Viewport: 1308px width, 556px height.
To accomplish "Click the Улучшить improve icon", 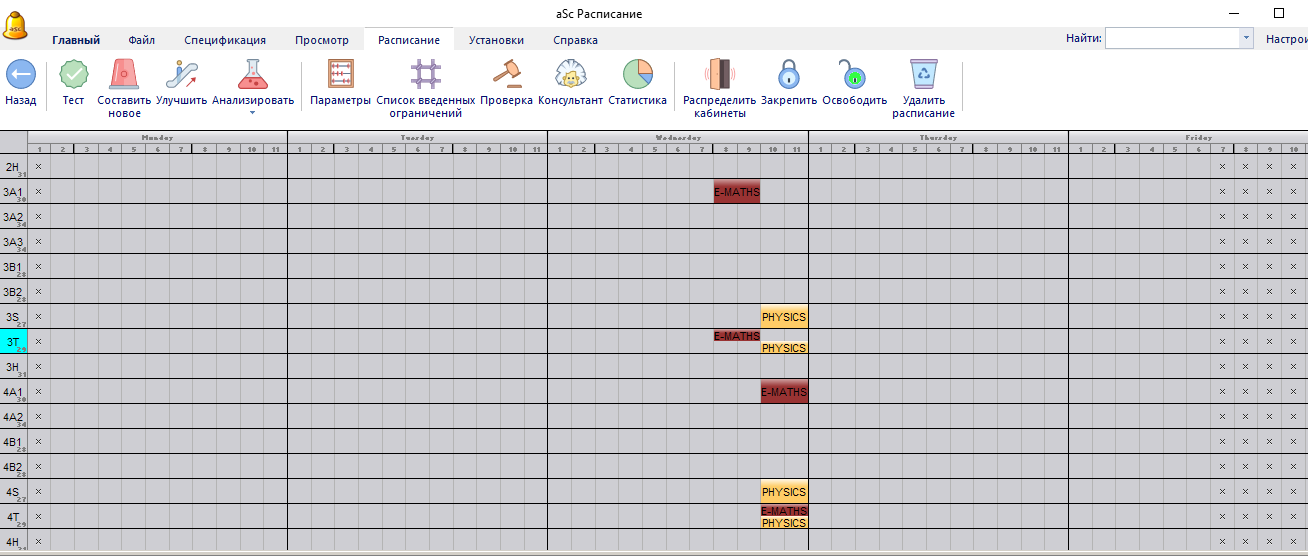I will coord(181,75).
